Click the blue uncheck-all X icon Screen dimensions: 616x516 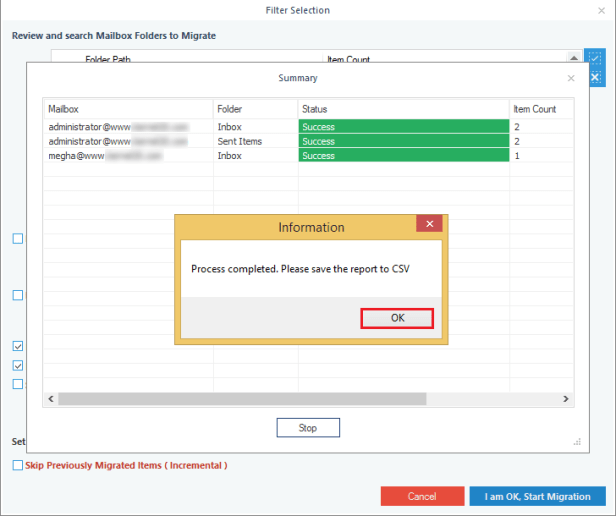click(595, 77)
